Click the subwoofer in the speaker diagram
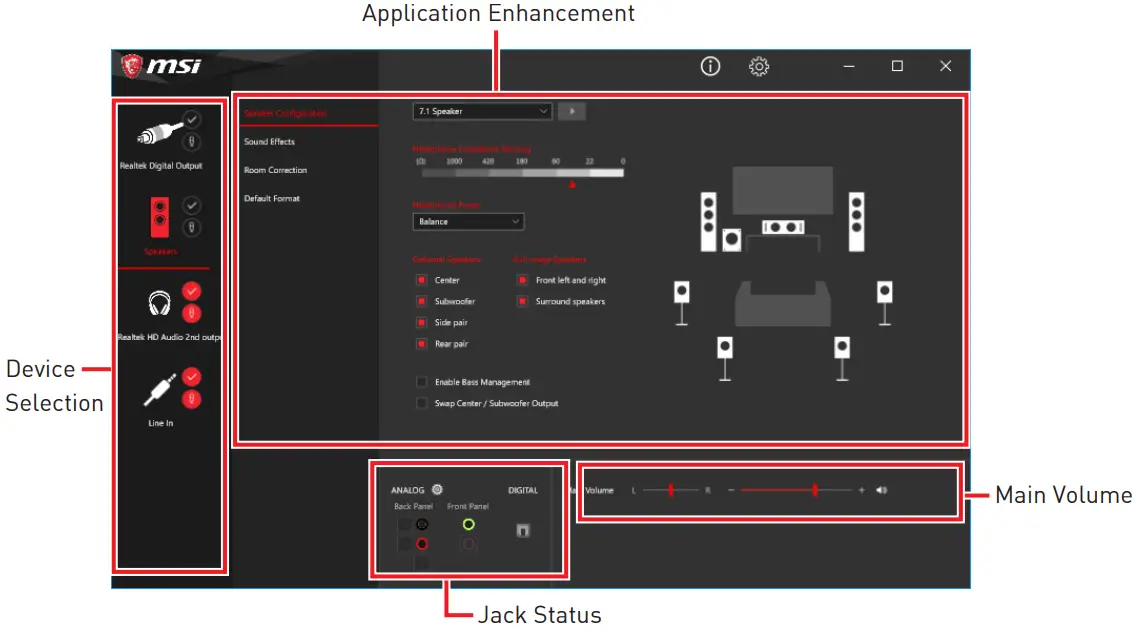 click(731, 239)
